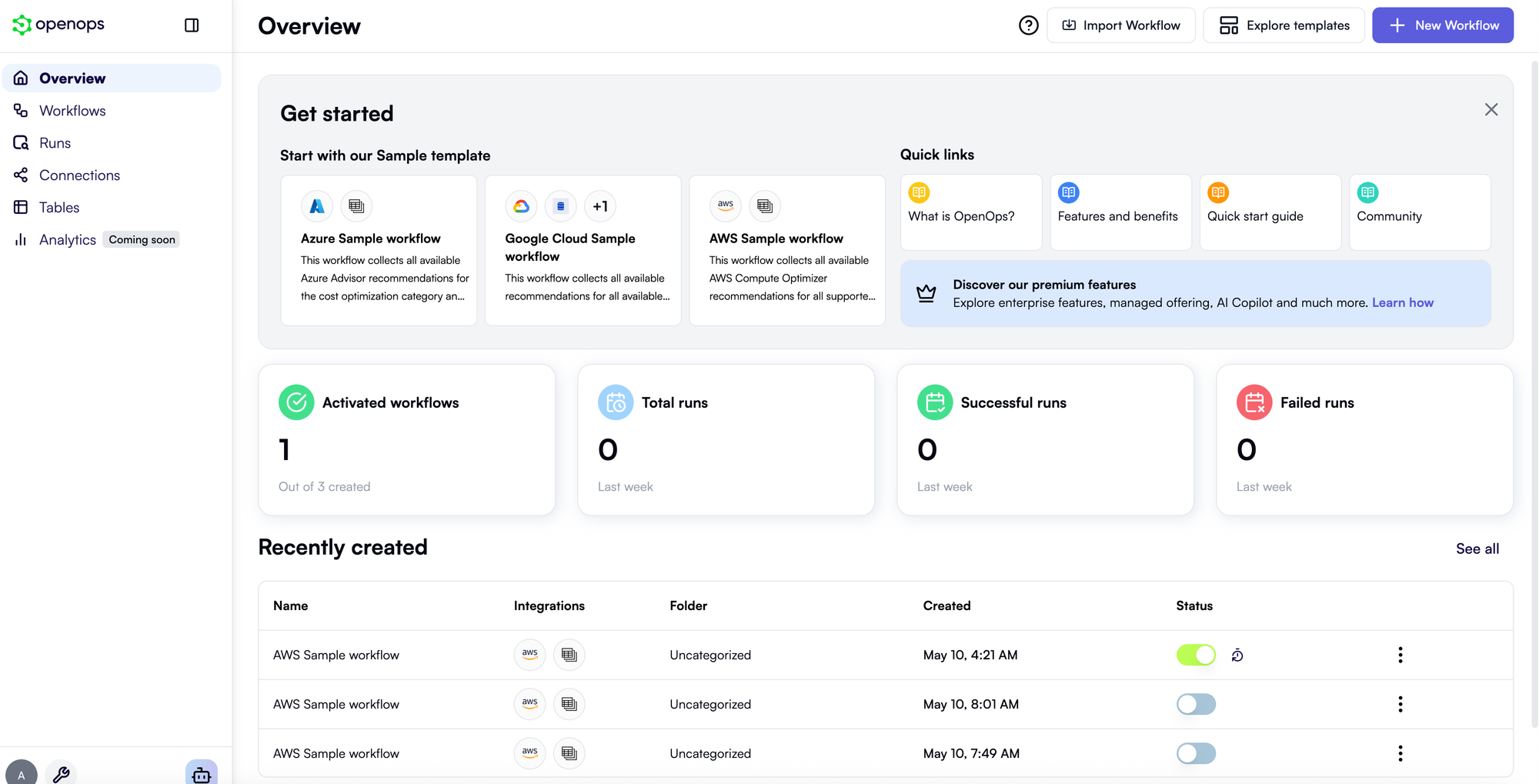
Task: Click the Azure logo icon in sample card
Action: pos(317,206)
